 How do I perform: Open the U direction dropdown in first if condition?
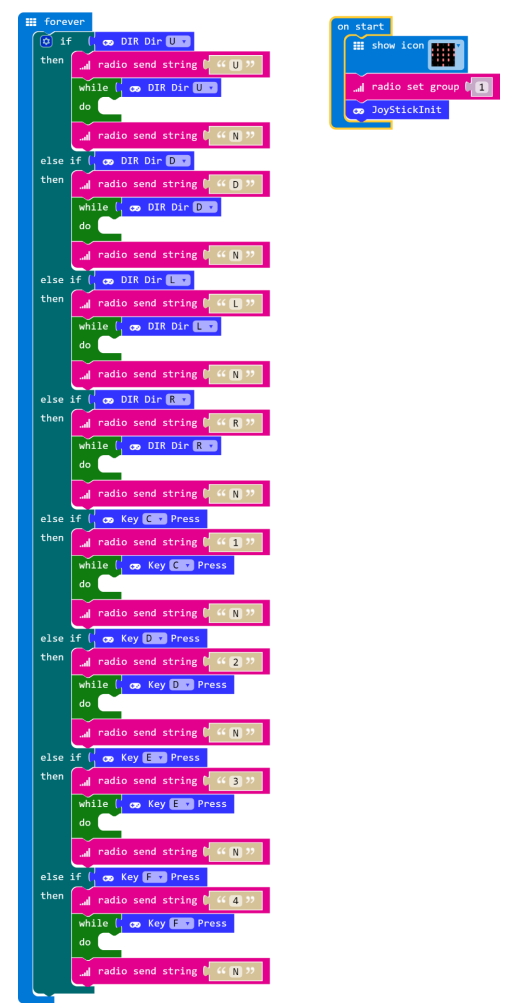tap(178, 42)
